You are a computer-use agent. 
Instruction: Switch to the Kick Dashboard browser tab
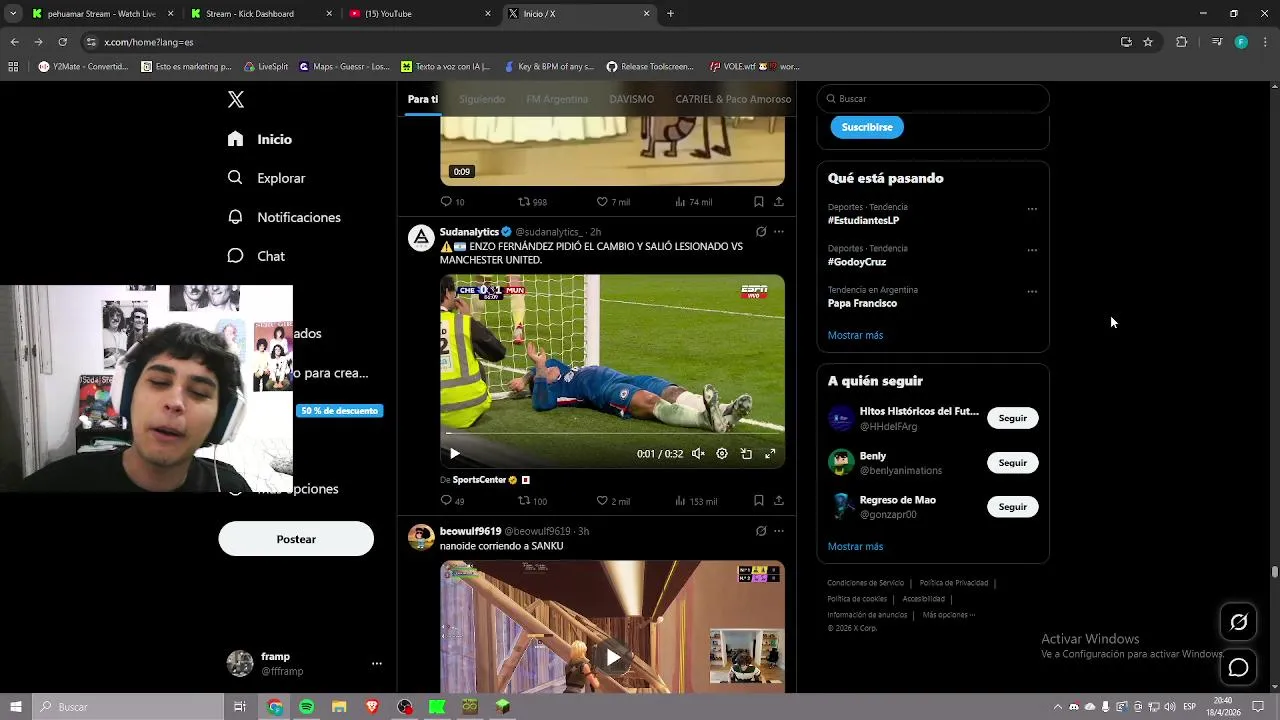tap(262, 14)
